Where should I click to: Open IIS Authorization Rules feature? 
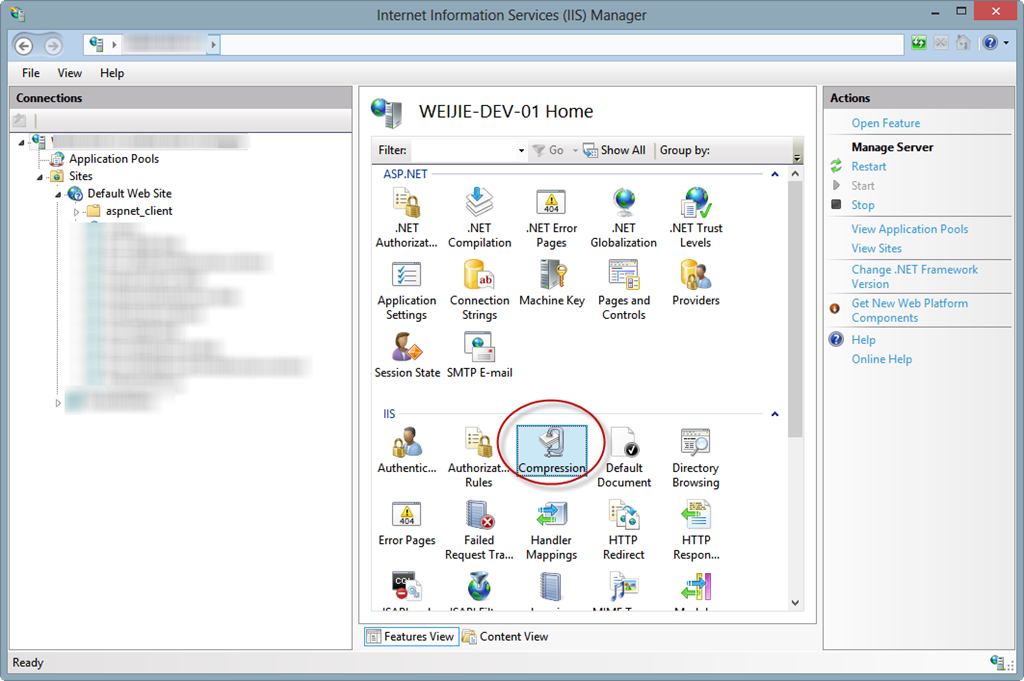479,457
